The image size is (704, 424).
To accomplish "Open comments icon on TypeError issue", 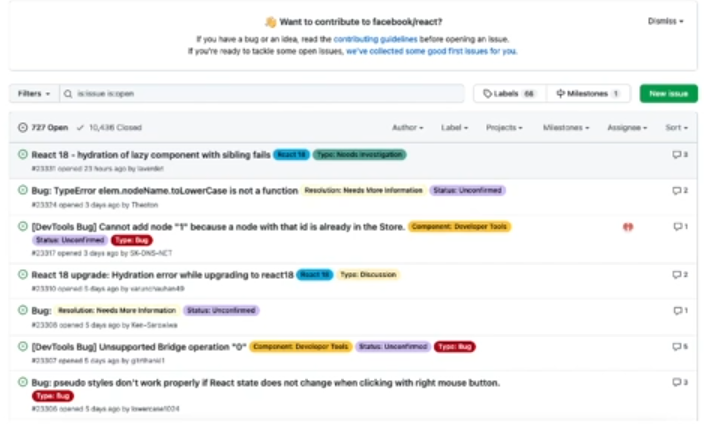I will click(680, 190).
